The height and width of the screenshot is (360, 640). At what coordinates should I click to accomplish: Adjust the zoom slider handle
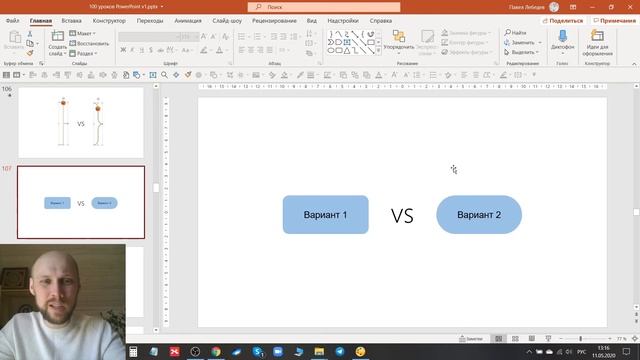coord(580,339)
